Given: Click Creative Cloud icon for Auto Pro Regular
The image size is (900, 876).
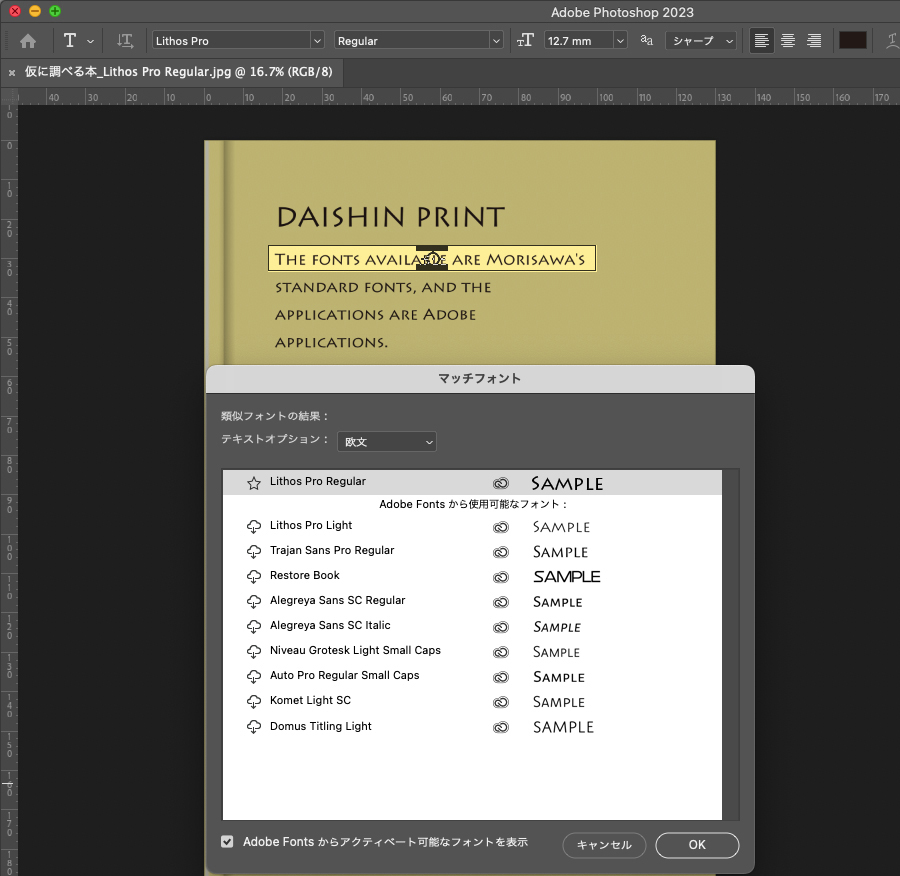Looking at the screenshot, I should click(501, 677).
